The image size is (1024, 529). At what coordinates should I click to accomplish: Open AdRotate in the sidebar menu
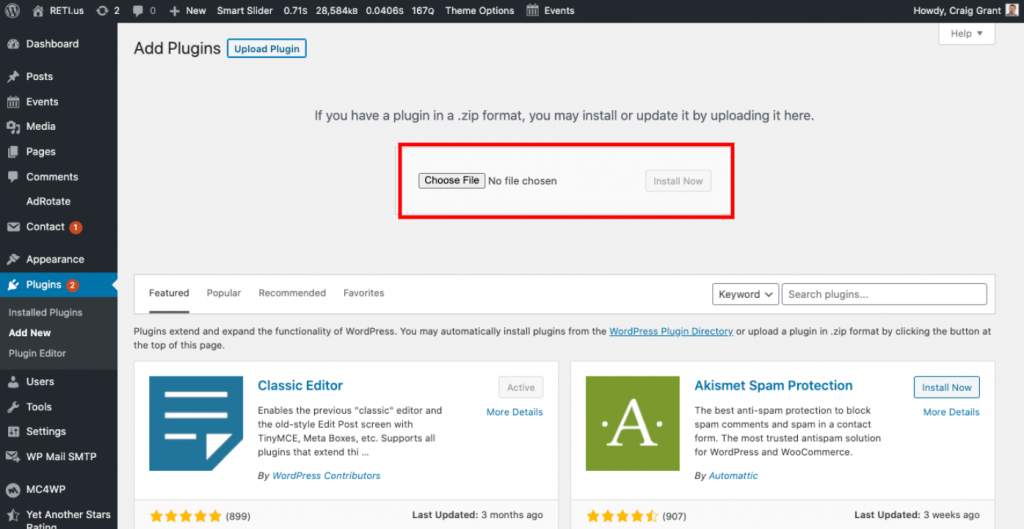48,202
